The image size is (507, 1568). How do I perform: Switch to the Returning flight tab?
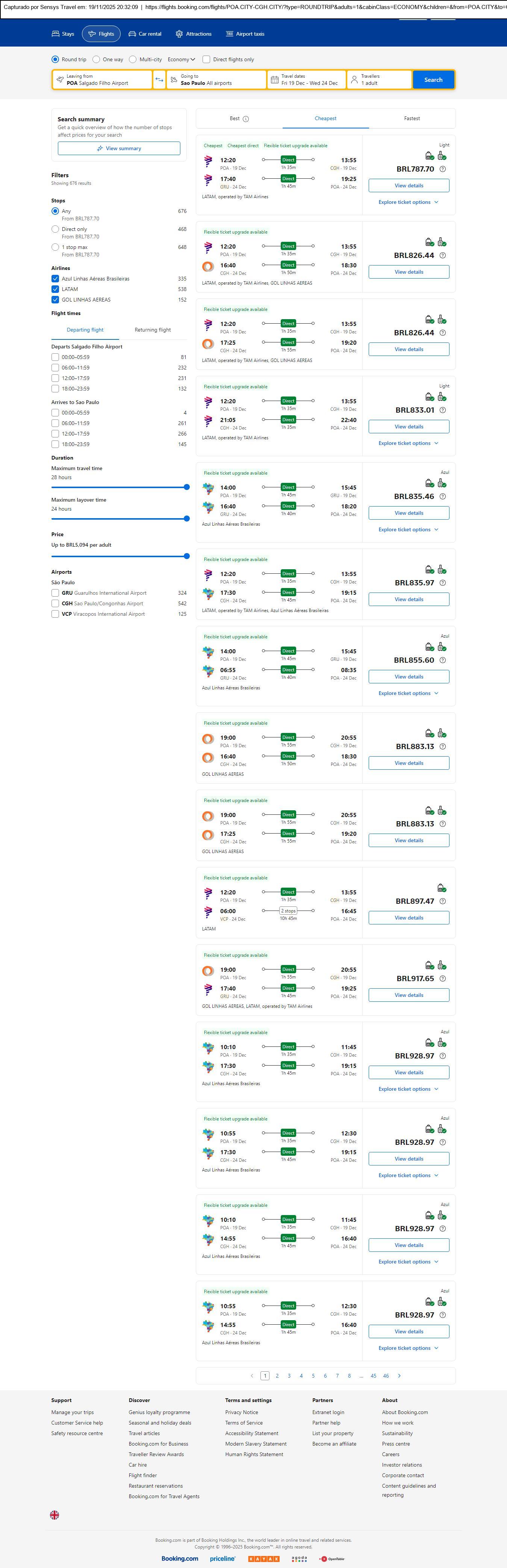[x=152, y=330]
